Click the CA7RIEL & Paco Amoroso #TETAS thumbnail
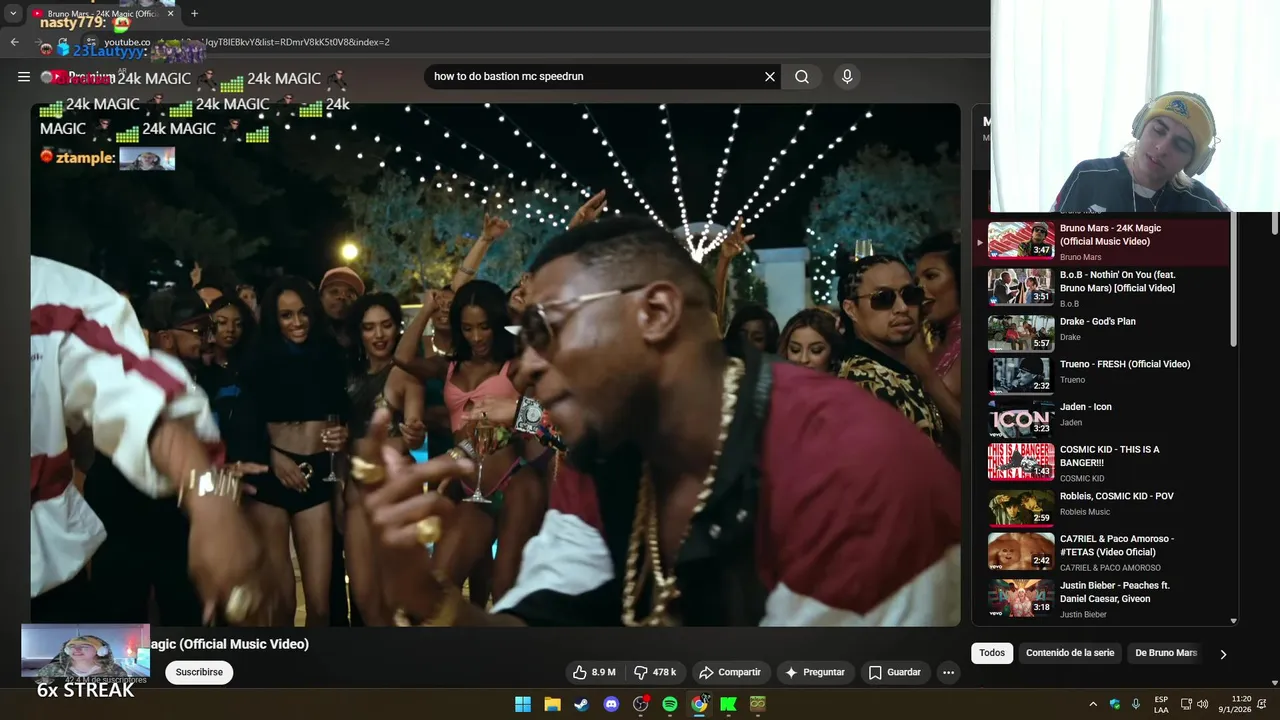This screenshot has width=1280, height=720. point(1021,551)
